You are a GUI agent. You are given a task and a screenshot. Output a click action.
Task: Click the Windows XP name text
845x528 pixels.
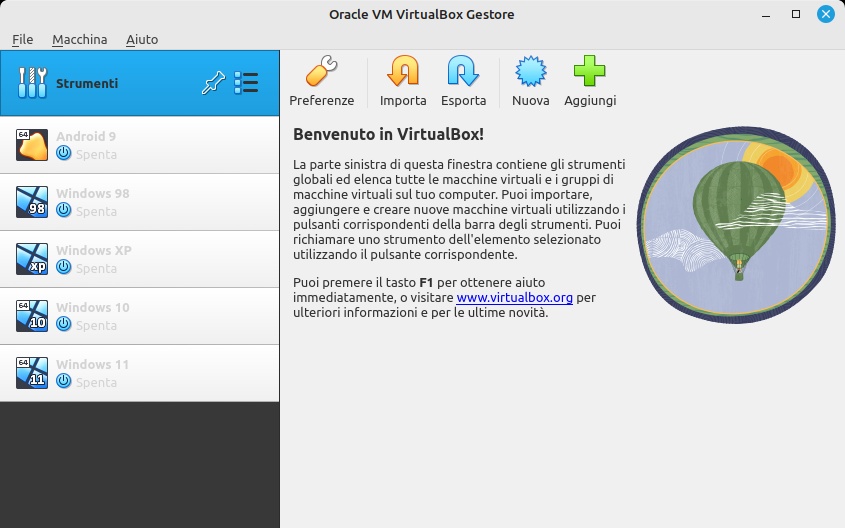click(94, 251)
